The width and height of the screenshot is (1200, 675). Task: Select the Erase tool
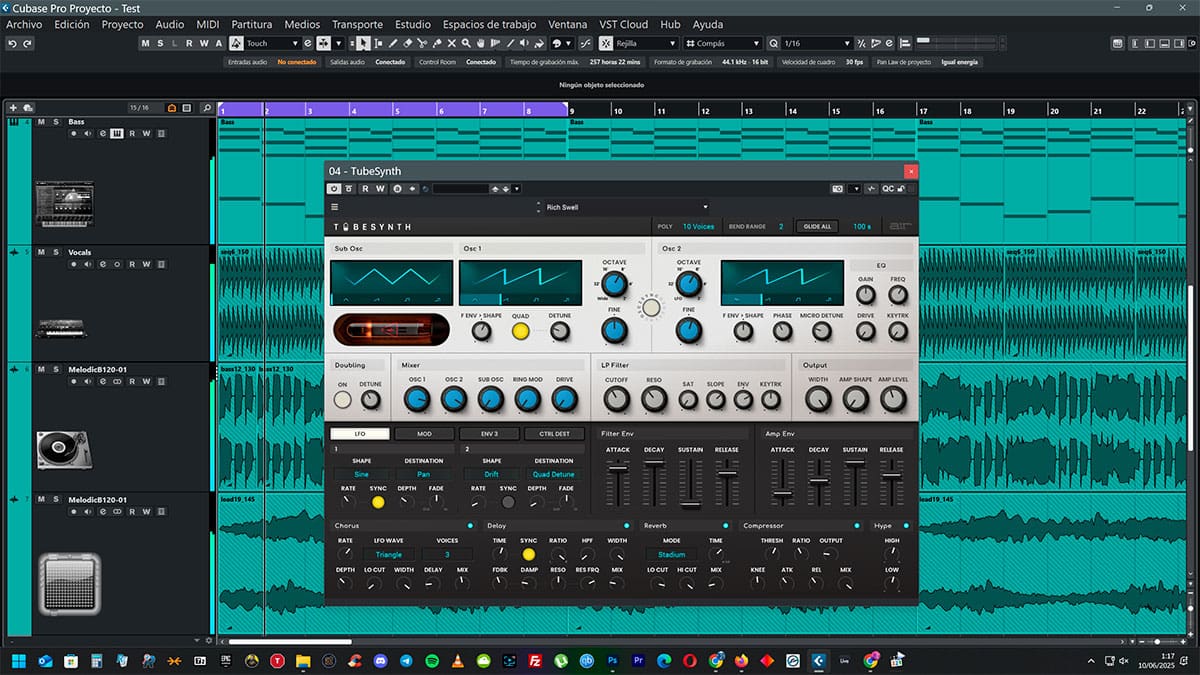[408, 44]
